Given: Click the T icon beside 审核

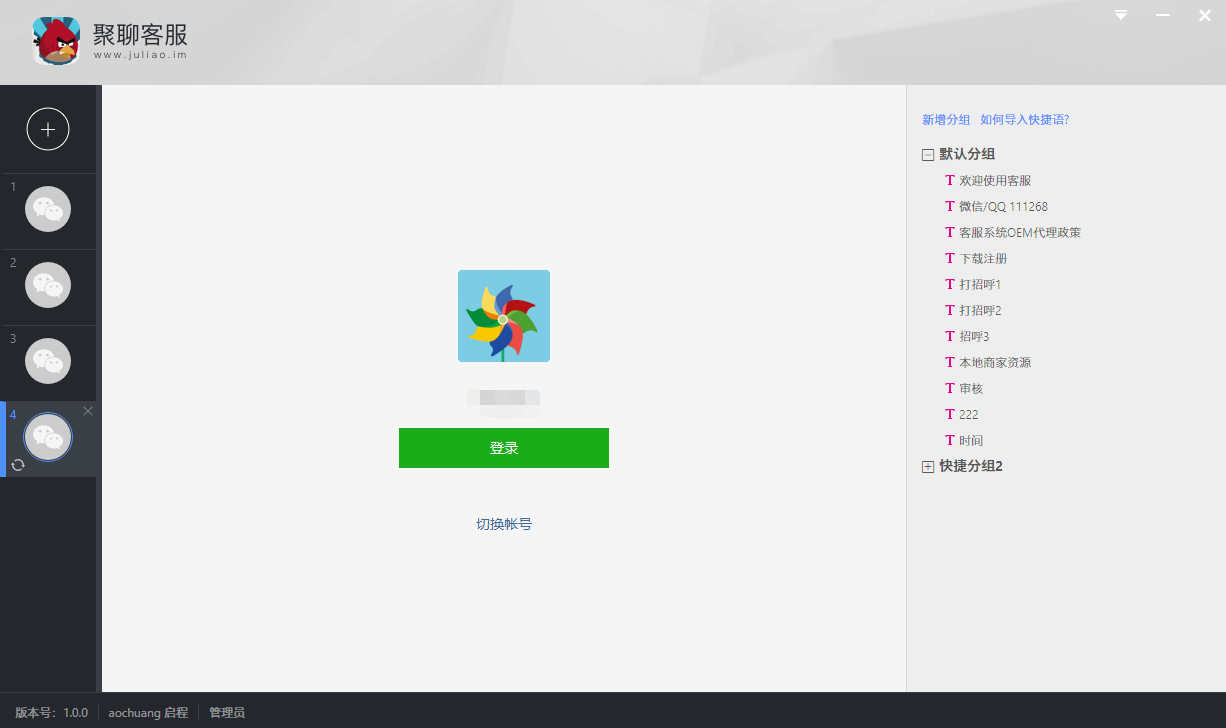Looking at the screenshot, I should pyautogui.click(x=950, y=389).
